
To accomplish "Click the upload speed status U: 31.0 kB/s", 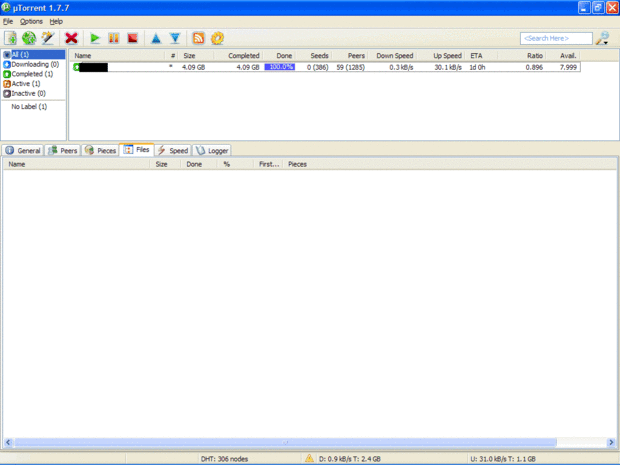I will click(503, 459).
